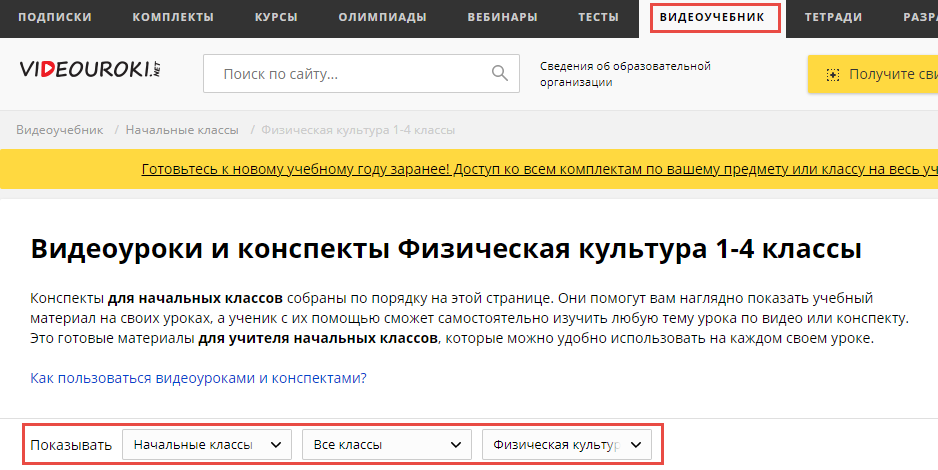Open the КОМПЛЕКТЫ menu item
Screen dimensions: 938x470
(173, 17)
